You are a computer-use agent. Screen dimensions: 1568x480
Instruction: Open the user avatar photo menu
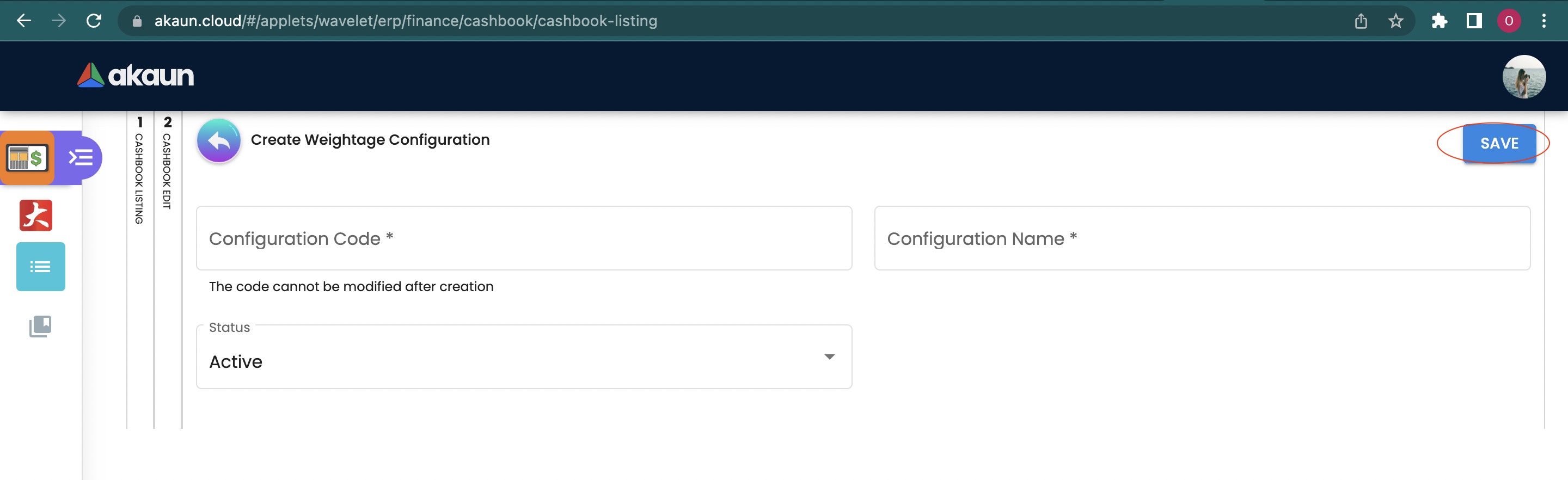(x=1523, y=77)
